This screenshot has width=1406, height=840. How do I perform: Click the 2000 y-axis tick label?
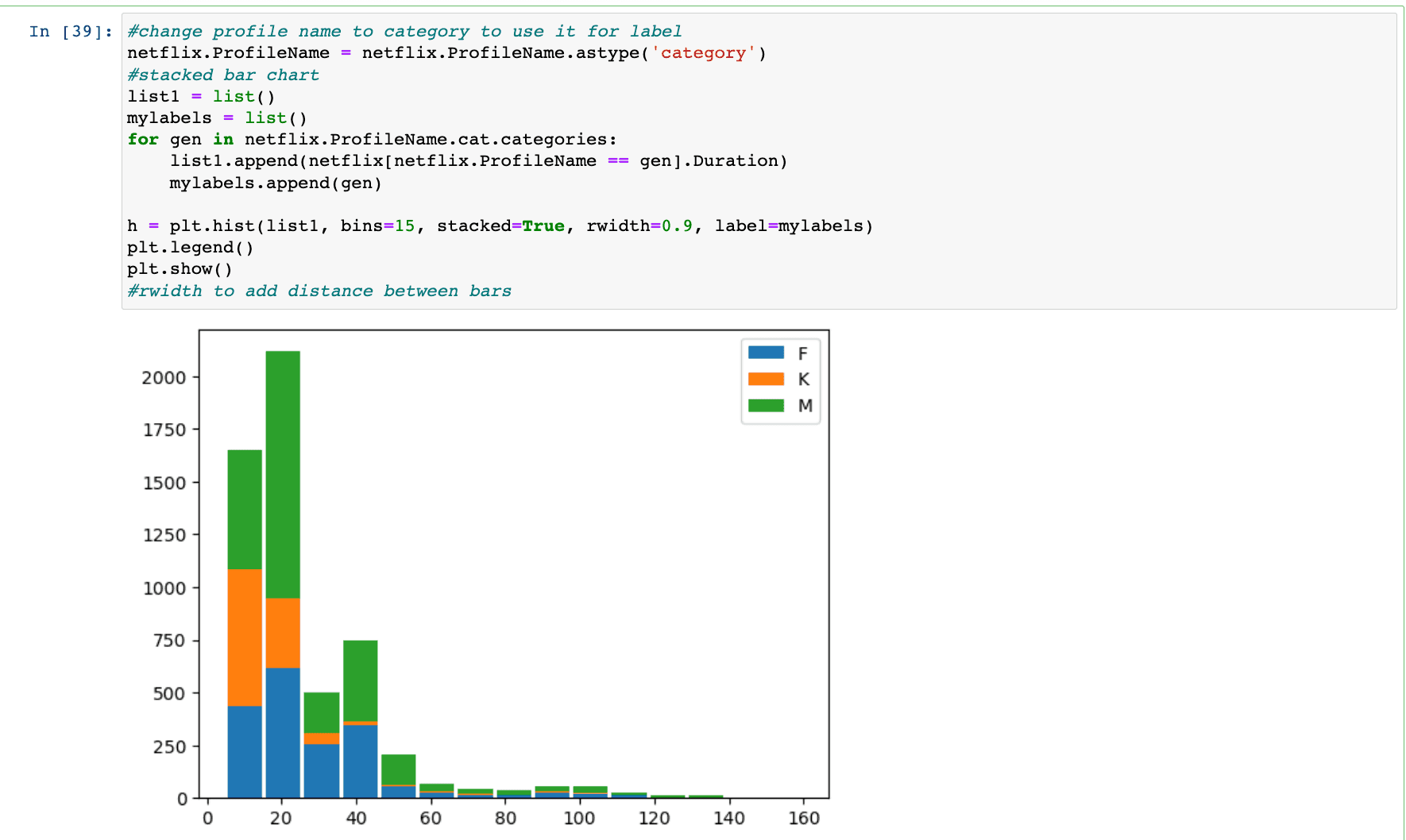164,378
